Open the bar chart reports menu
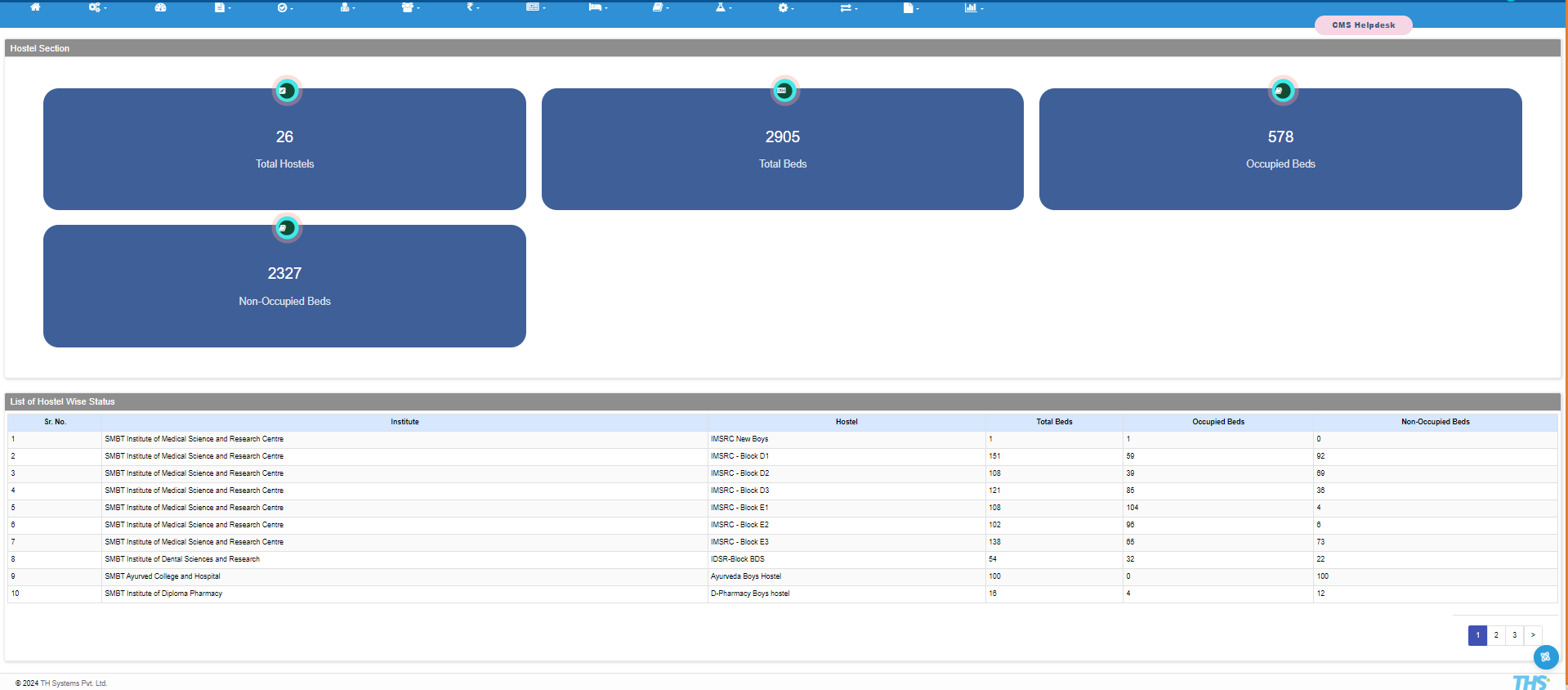Screen dimensions: 1568x690 click(973, 7)
